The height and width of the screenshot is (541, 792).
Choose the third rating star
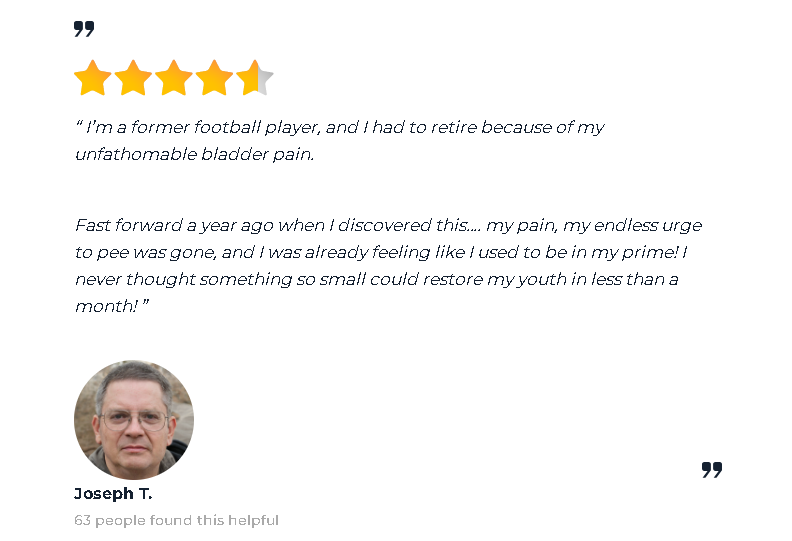coord(174,78)
